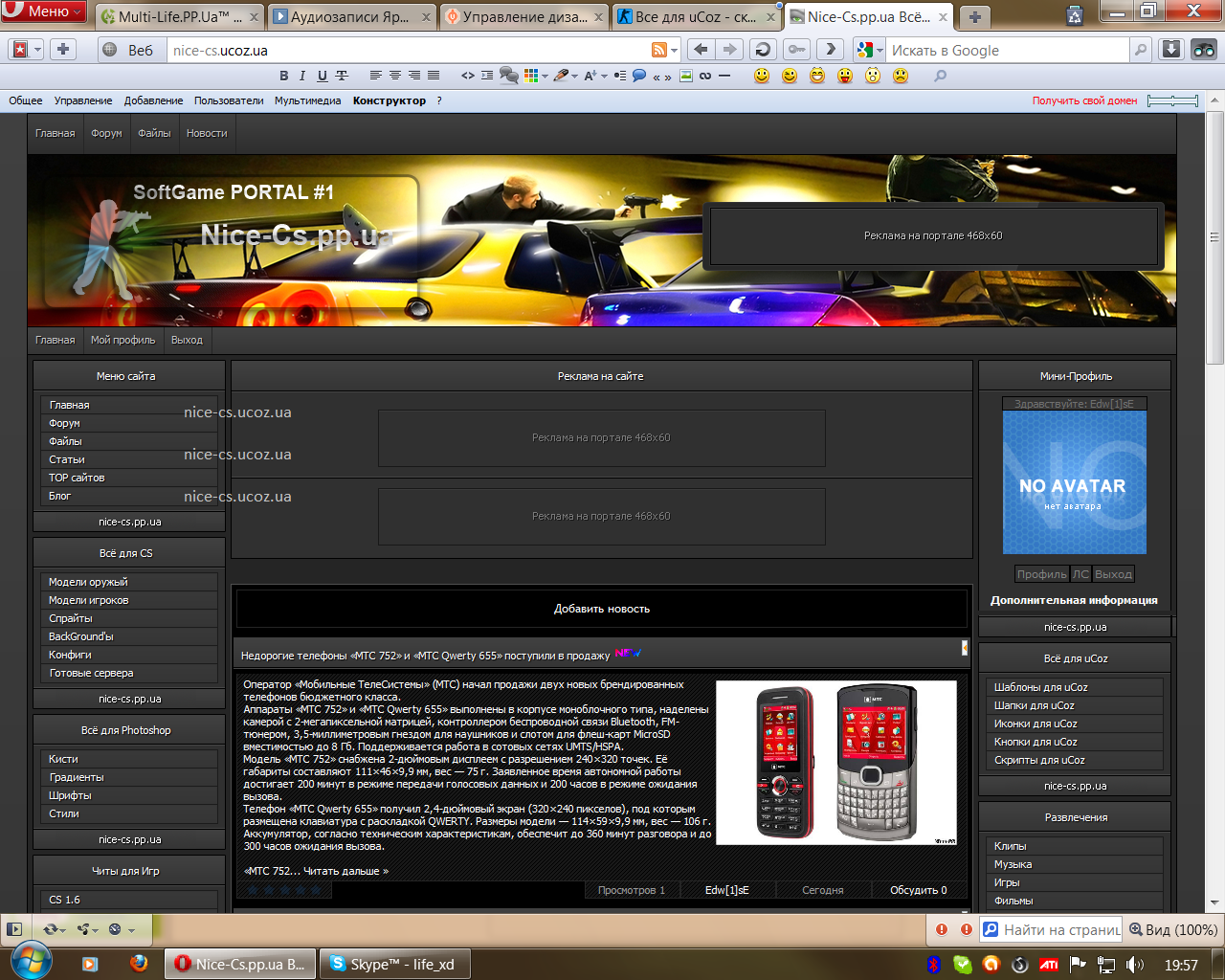Image resolution: width=1225 pixels, height=980 pixels.
Task: Click the Добавить новость button
Action: [x=602, y=609]
